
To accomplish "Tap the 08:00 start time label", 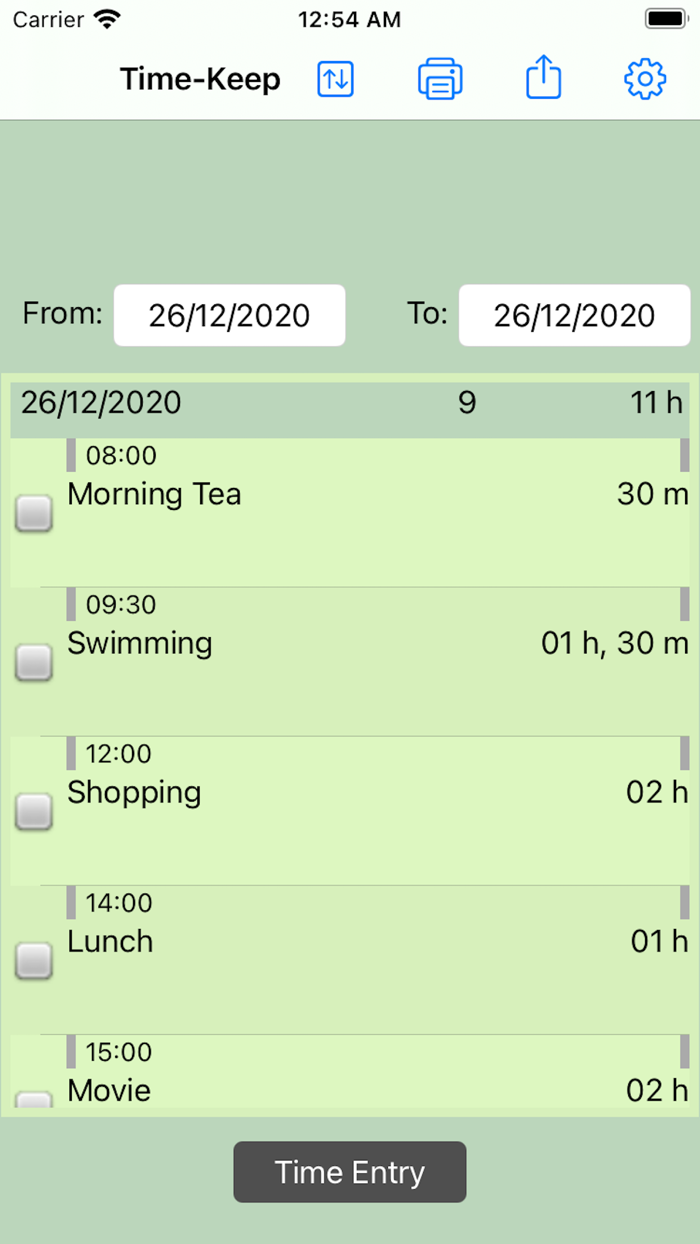I will click(121, 456).
